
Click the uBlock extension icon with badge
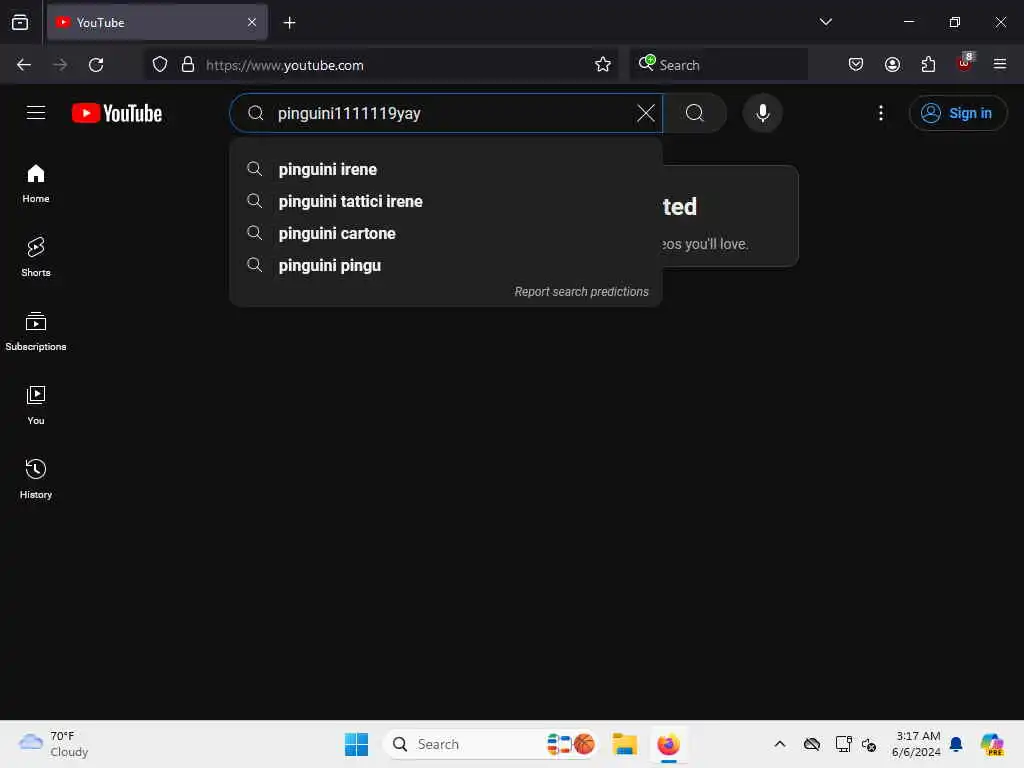(965, 63)
